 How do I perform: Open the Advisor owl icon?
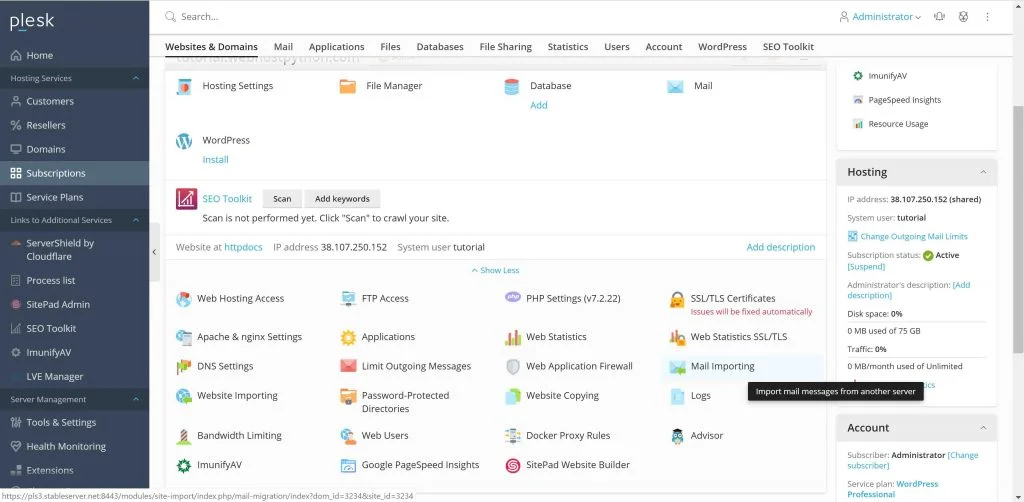point(677,436)
